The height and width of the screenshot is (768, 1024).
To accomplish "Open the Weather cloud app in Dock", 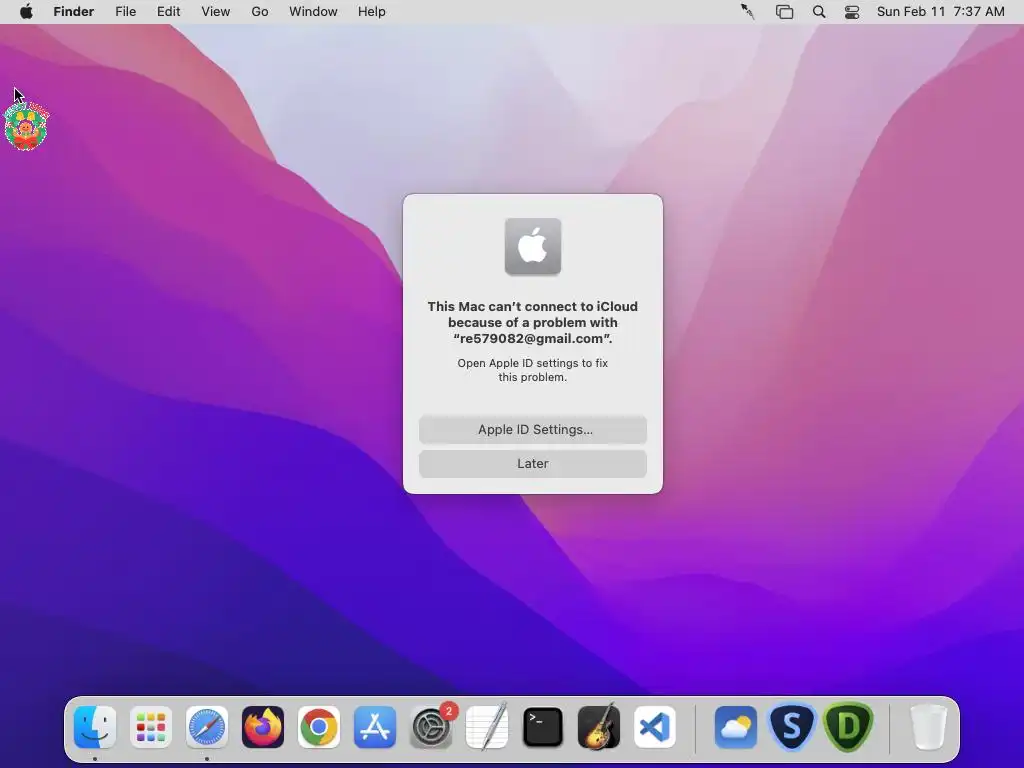I will 735,727.
